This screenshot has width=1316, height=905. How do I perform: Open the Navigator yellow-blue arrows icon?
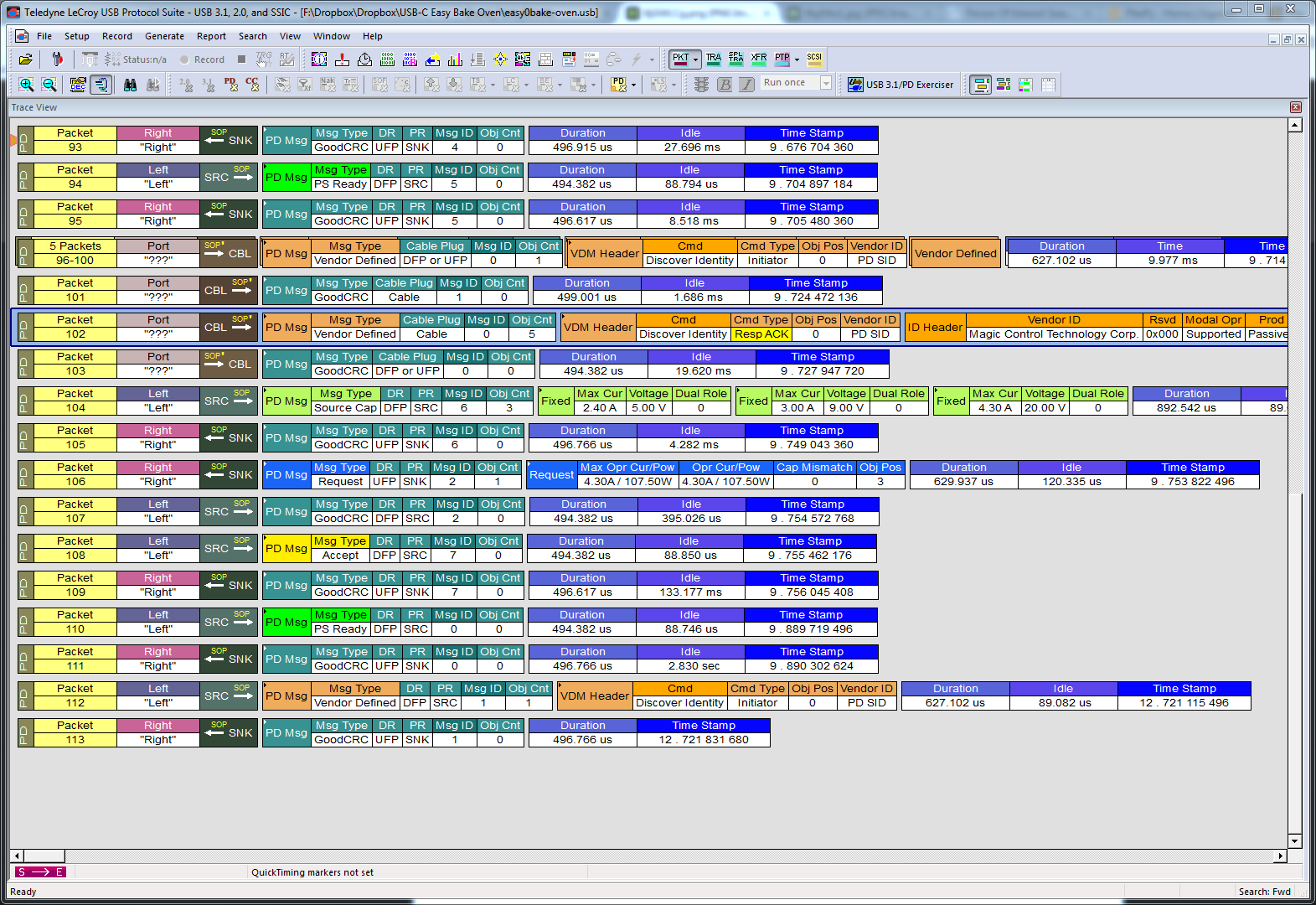432,59
